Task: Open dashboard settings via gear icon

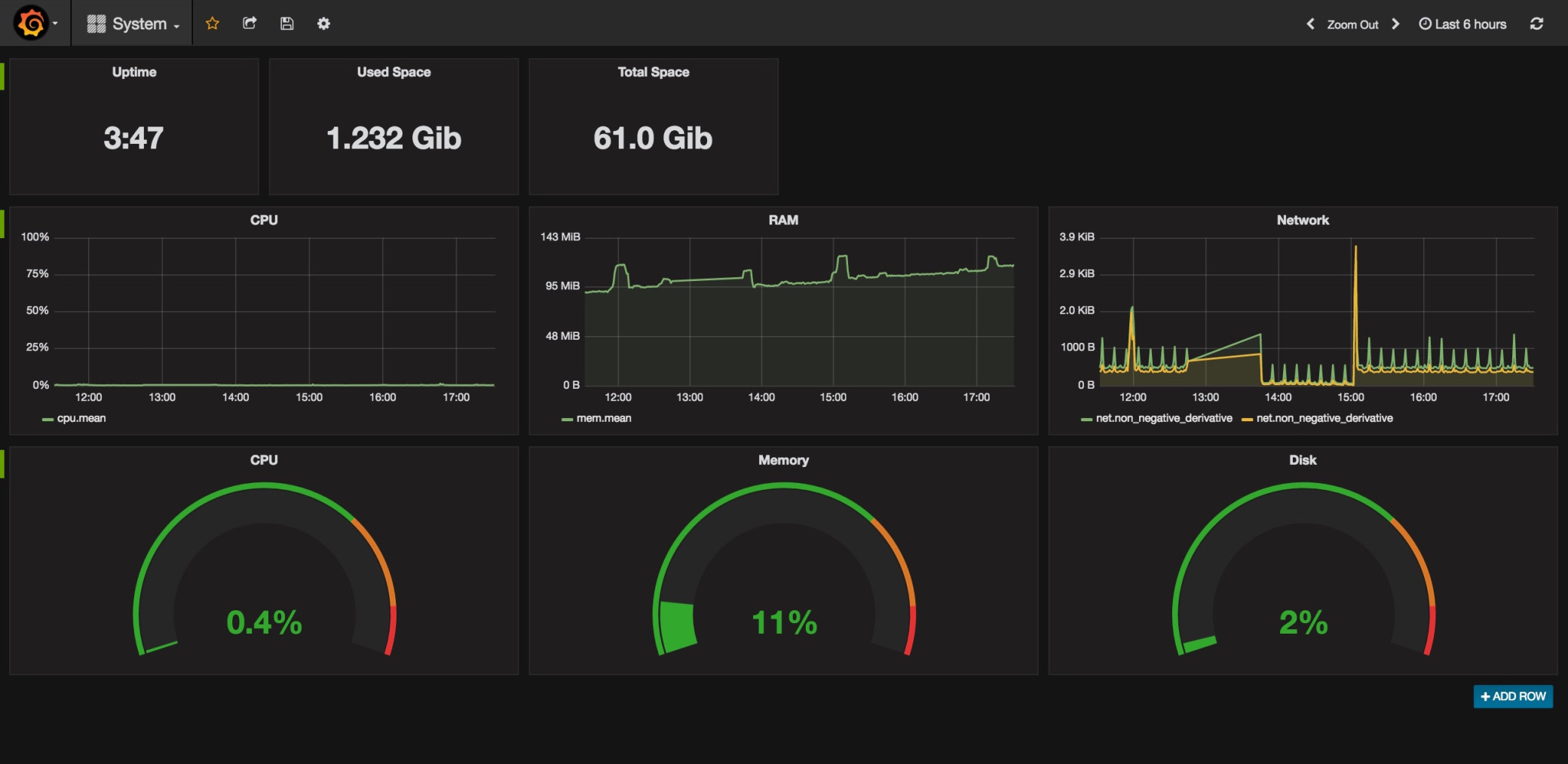Action: click(323, 23)
